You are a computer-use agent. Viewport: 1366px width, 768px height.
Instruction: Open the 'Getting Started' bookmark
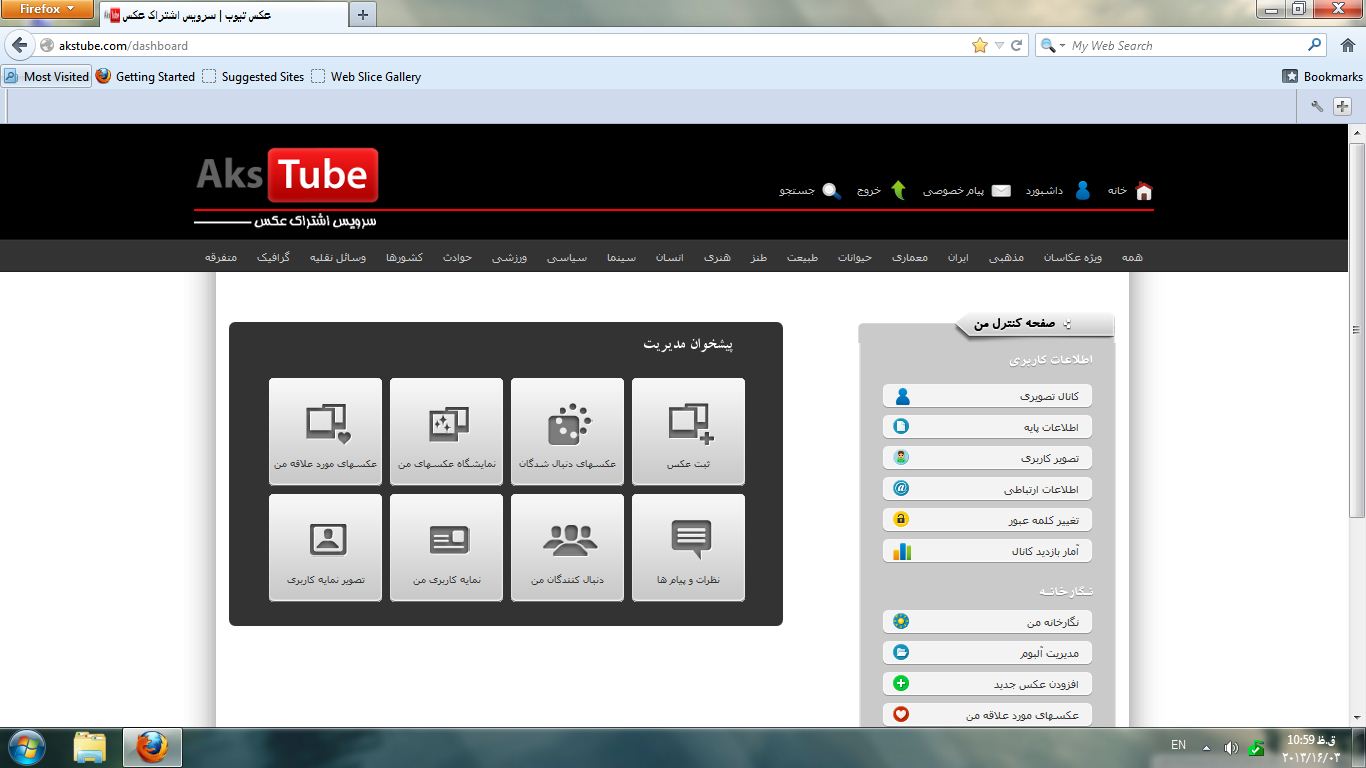tap(146, 76)
